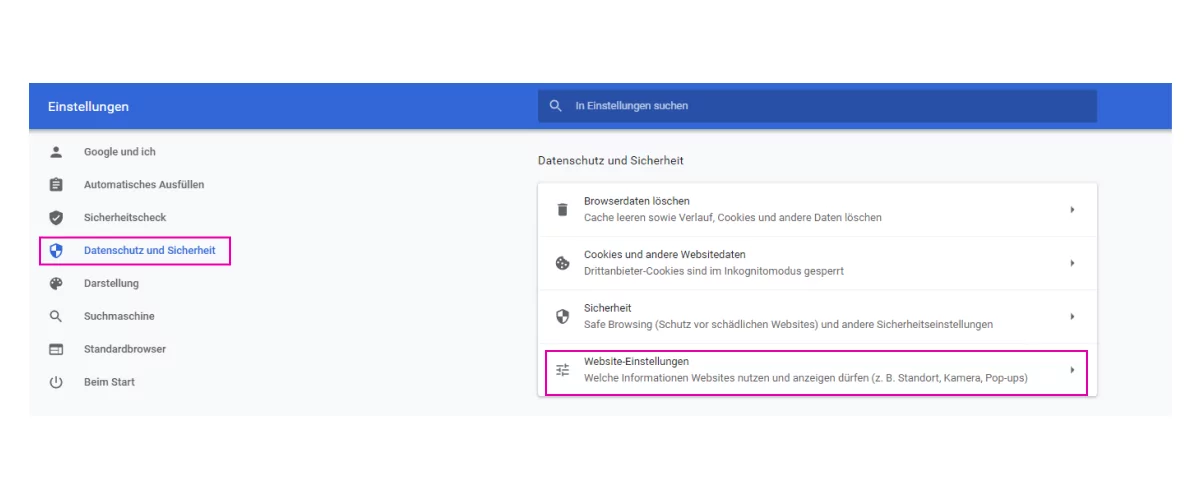Expand the Cookies und andere Websitedaten arrow

[1072, 263]
